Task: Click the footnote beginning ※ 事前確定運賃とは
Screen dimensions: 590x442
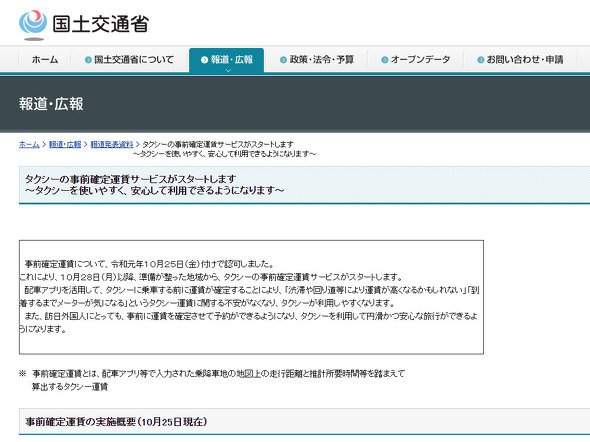Action: [x=212, y=374]
